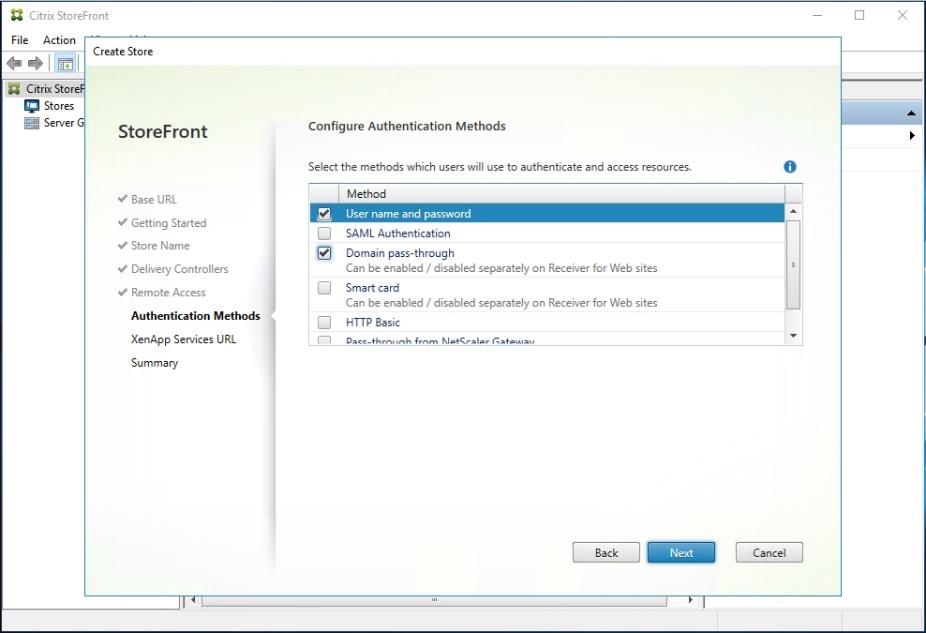Open the Action menu

[x=59, y=40]
